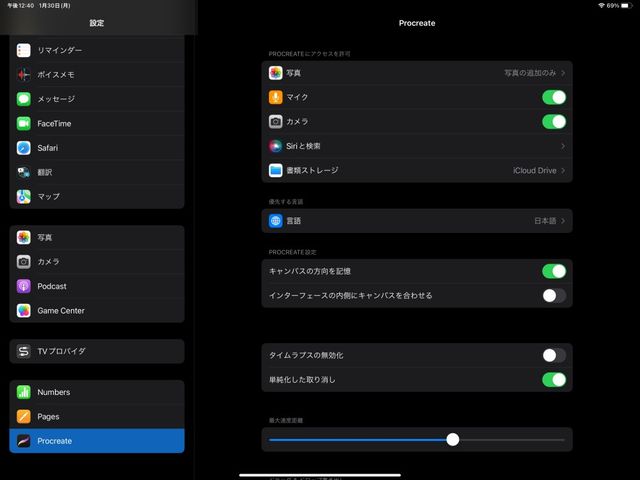Viewport: 640px width, 480px height.
Task: Click the 午後12:40 clock in status bar
Action: [x=20, y=6]
